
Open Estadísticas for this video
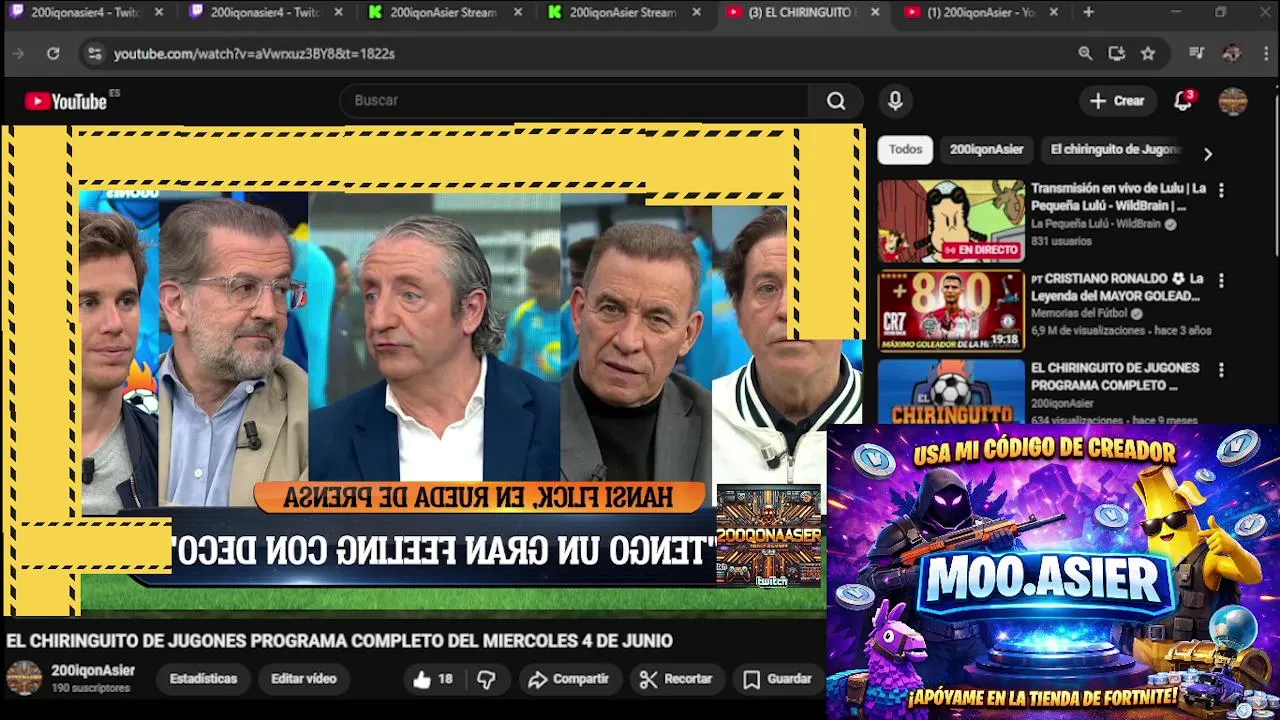point(203,679)
